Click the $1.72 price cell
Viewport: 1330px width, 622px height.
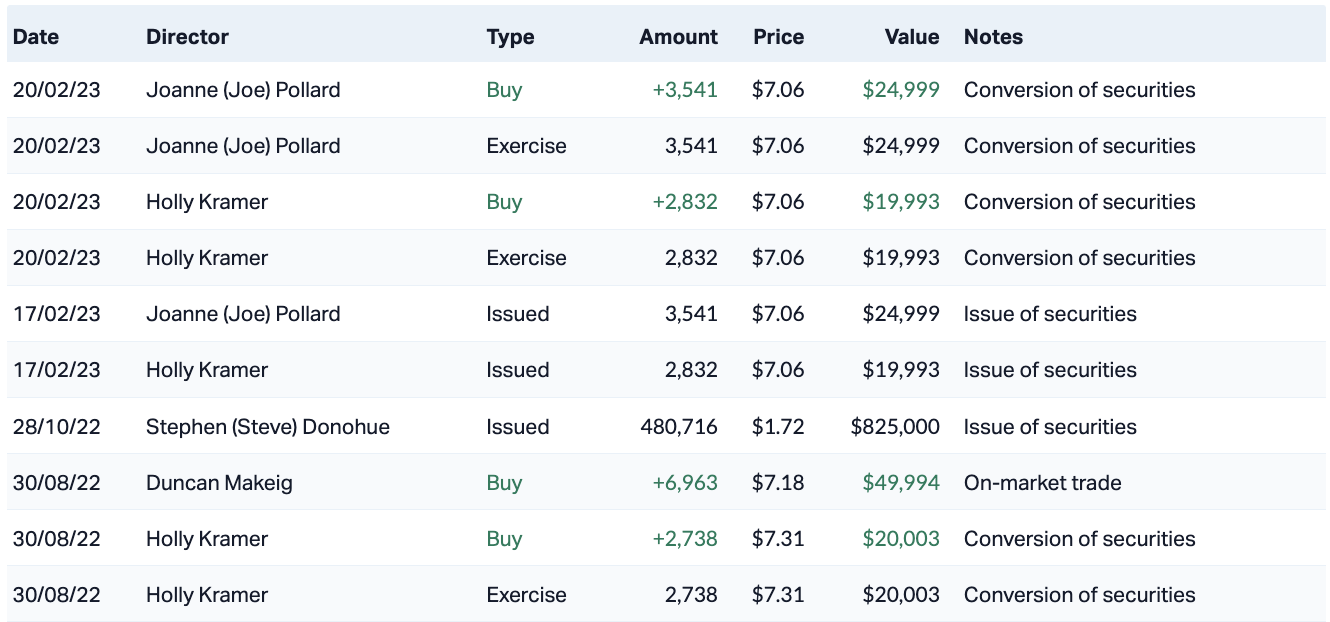point(778,427)
